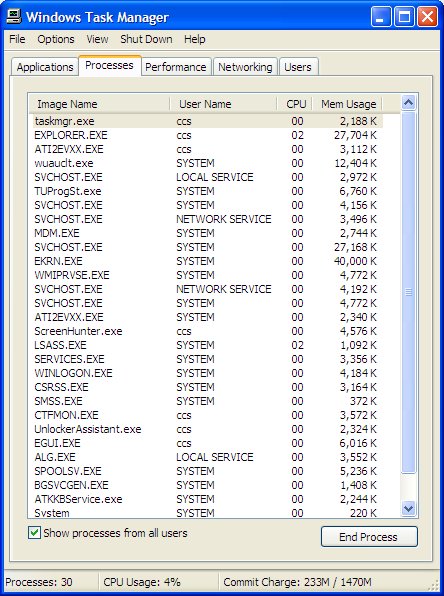This screenshot has height=596, width=444.
Task: Click the process list scrollbar thumb
Action: [x=409, y=292]
